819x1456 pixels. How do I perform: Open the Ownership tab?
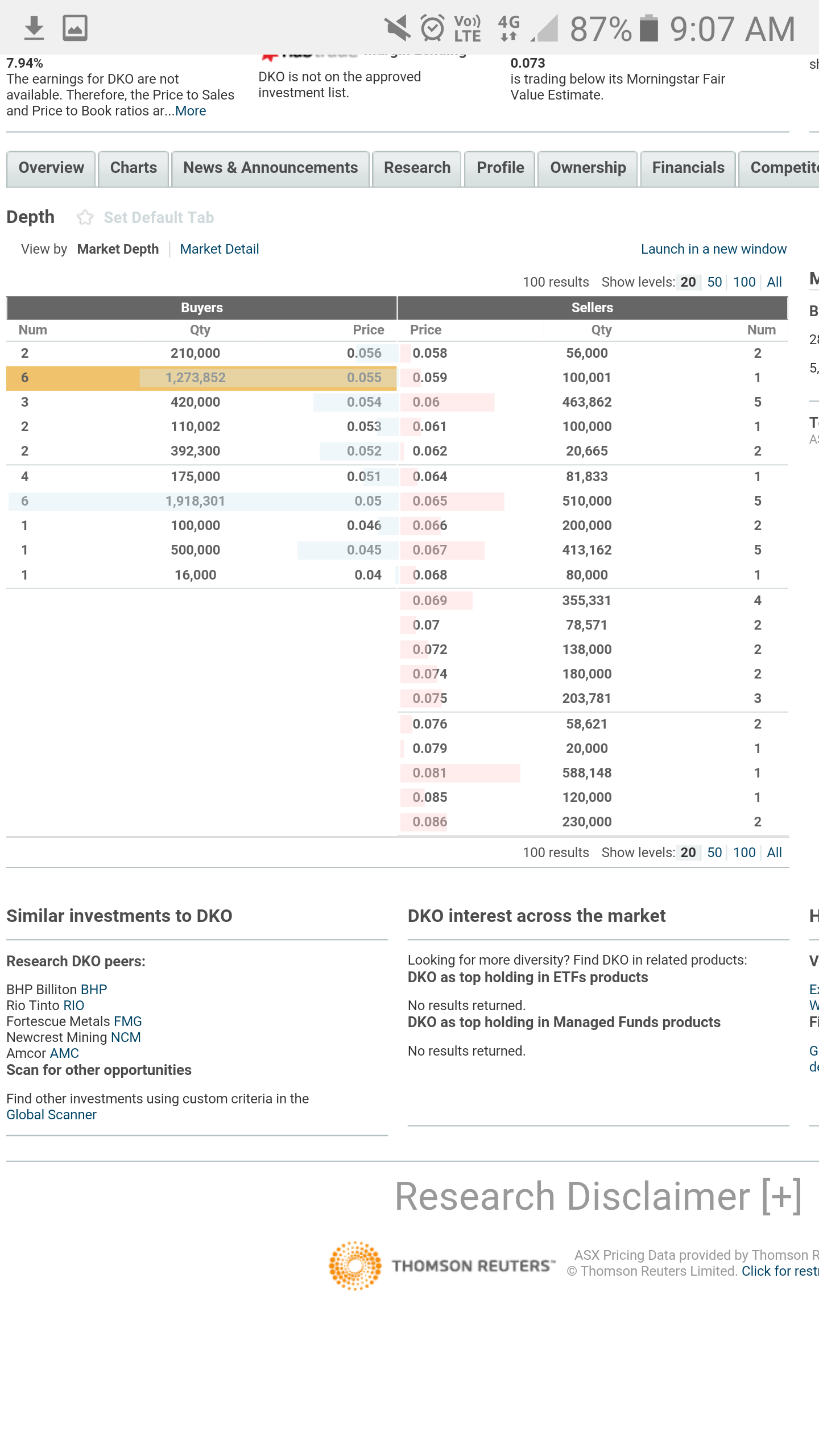pos(588,168)
